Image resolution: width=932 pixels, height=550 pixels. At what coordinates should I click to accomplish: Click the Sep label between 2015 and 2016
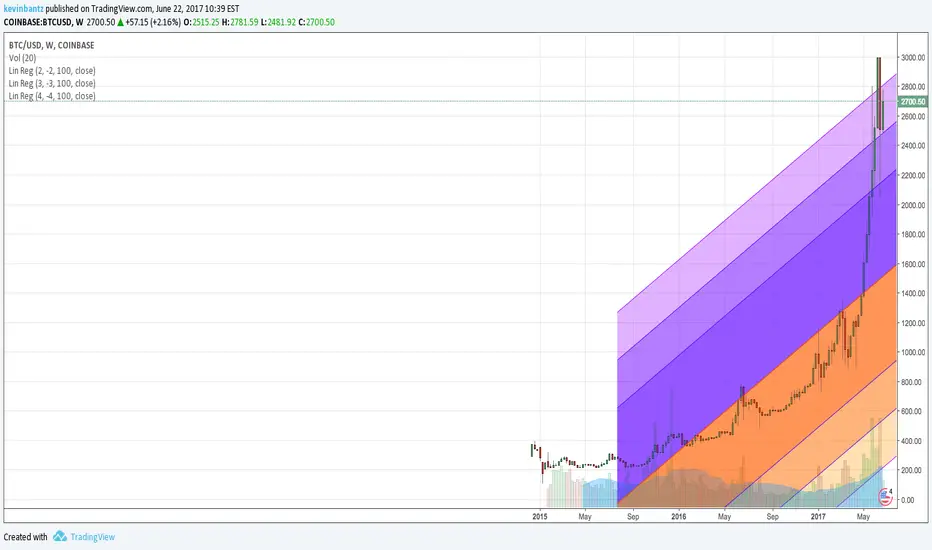633,517
